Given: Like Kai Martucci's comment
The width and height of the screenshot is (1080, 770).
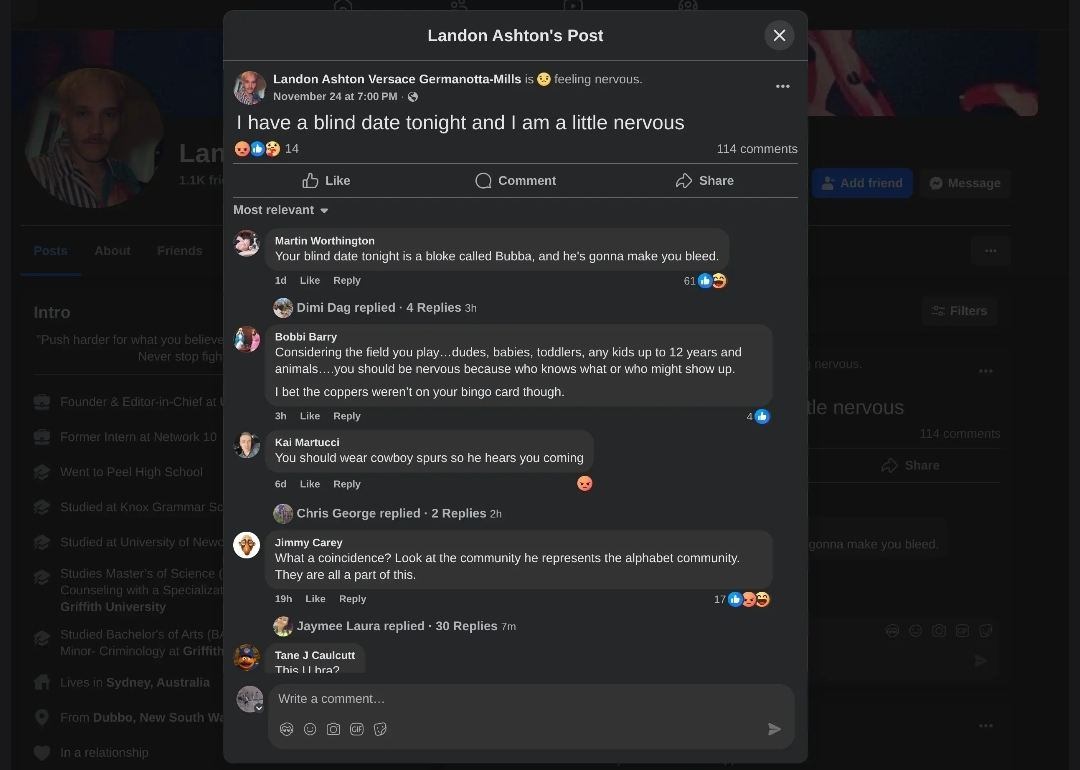Looking at the screenshot, I should (x=310, y=484).
